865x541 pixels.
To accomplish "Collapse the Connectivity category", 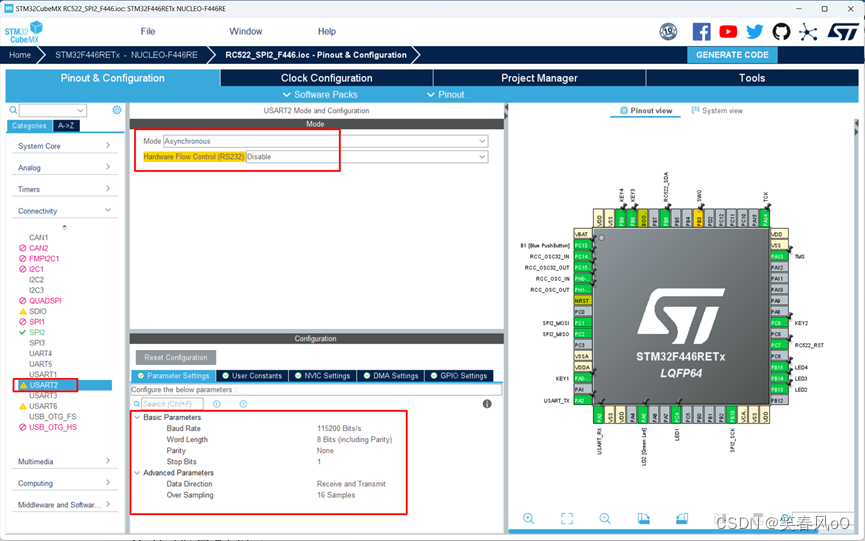I will pos(65,211).
